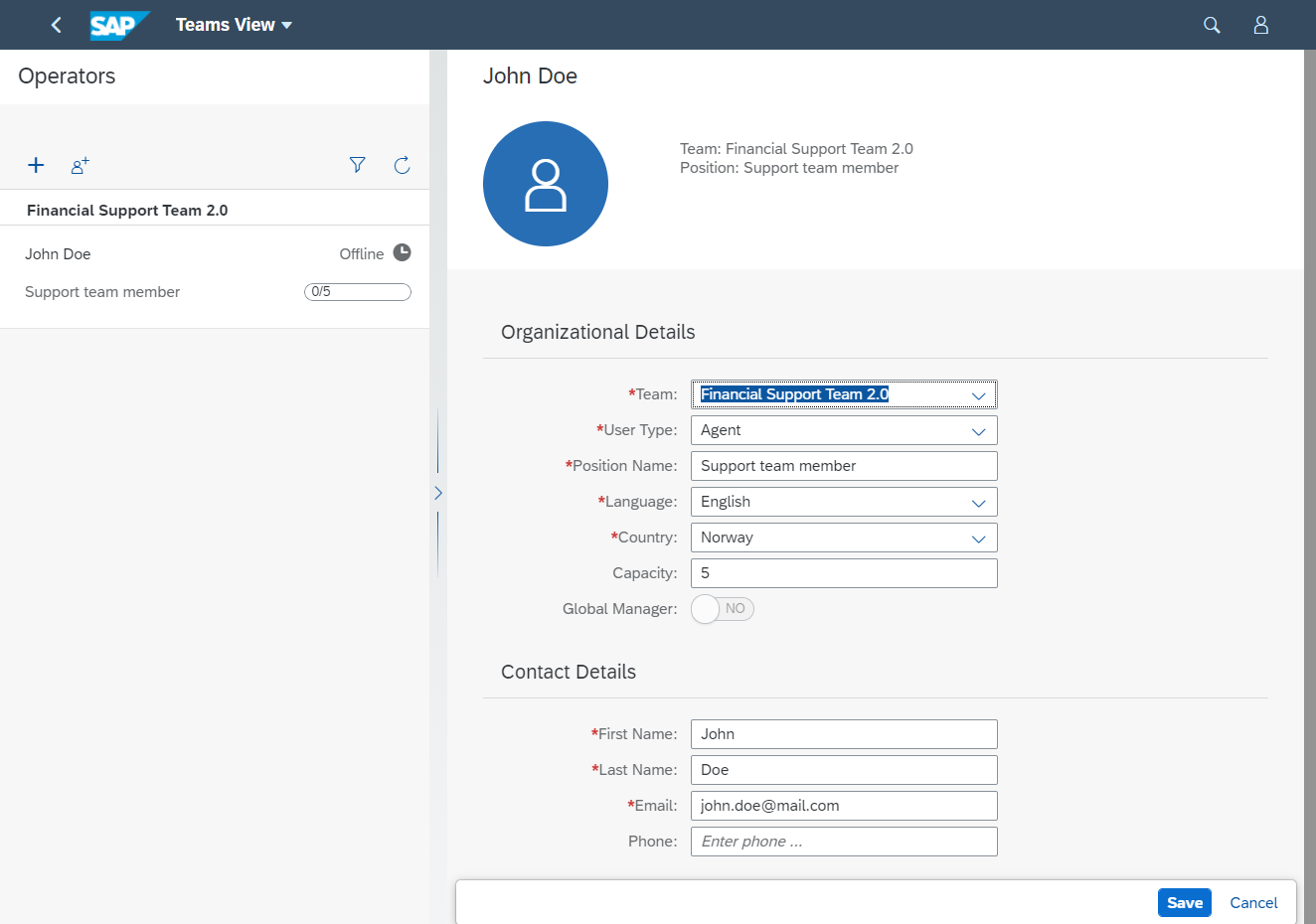Open the Teams View dropdown menu

(234, 25)
